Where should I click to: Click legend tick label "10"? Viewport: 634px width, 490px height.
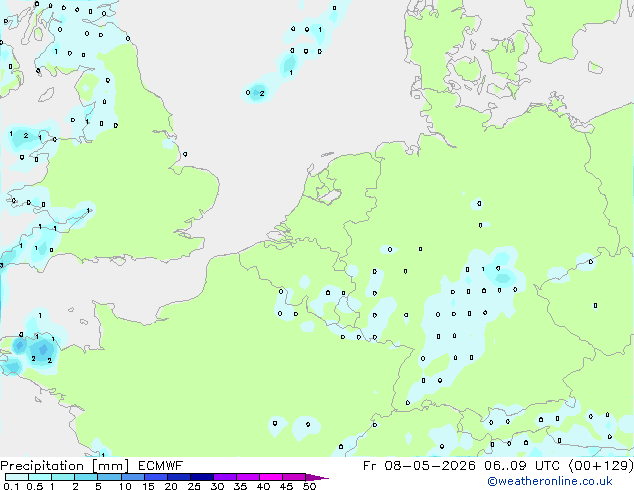pos(125,486)
